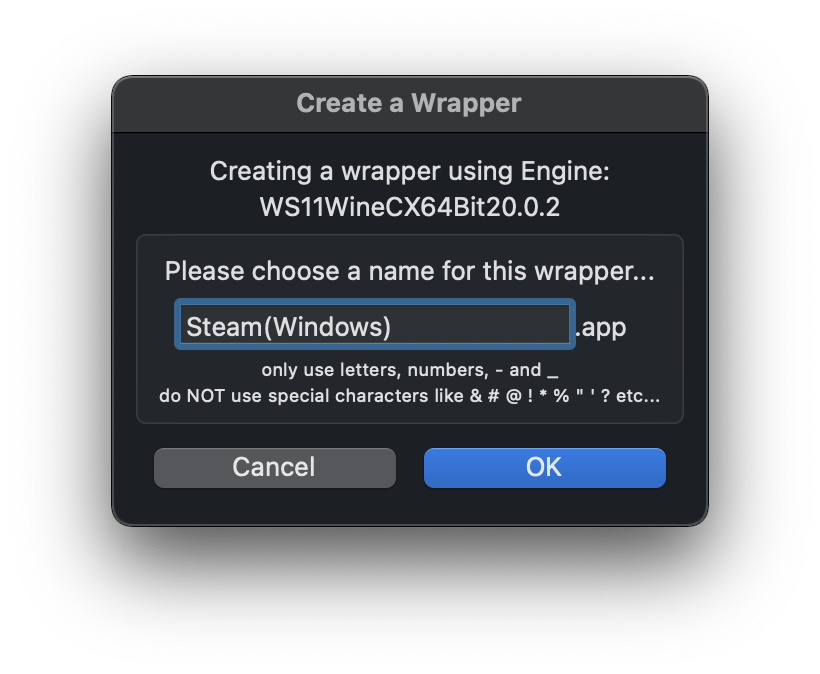
Task: Cancel the wrapper creation dialog
Action: point(275,467)
